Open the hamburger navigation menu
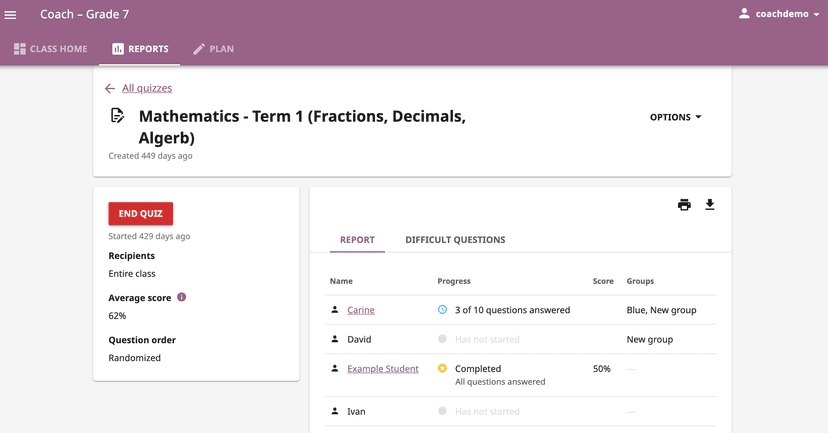Image resolution: width=828 pixels, height=433 pixels. pos(11,15)
